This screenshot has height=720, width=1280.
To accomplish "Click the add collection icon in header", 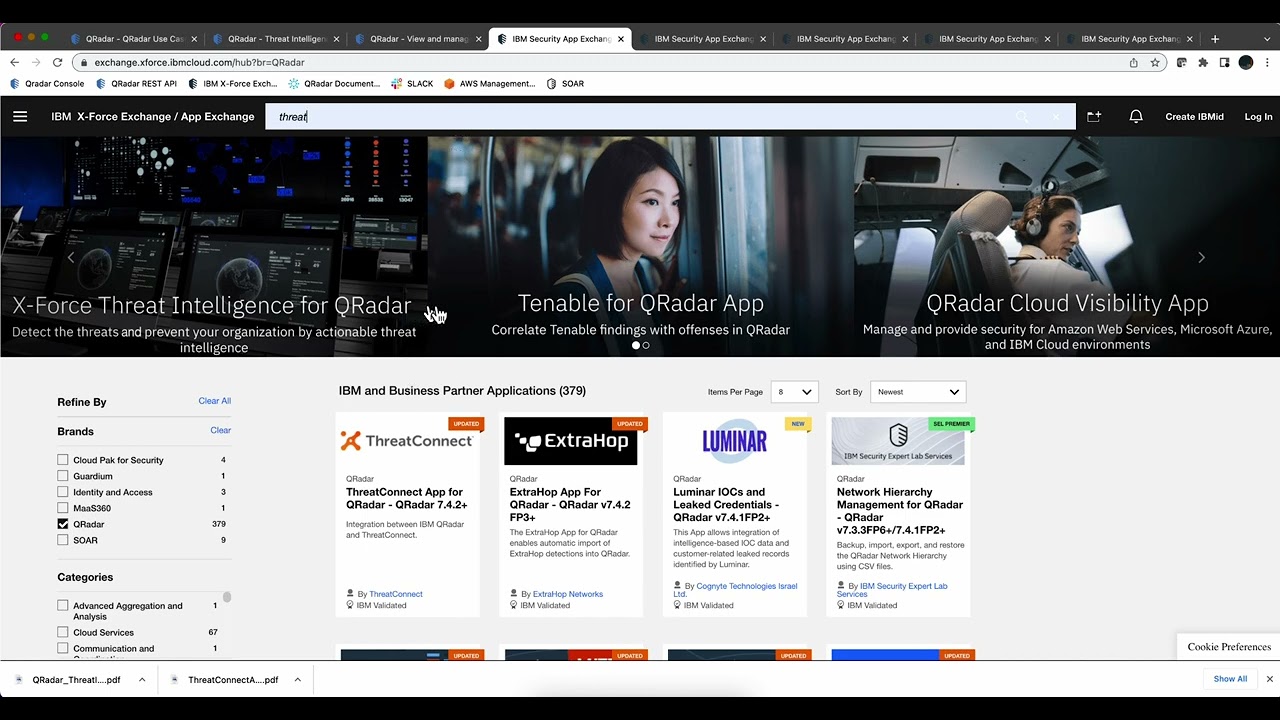I will [x=1094, y=117].
